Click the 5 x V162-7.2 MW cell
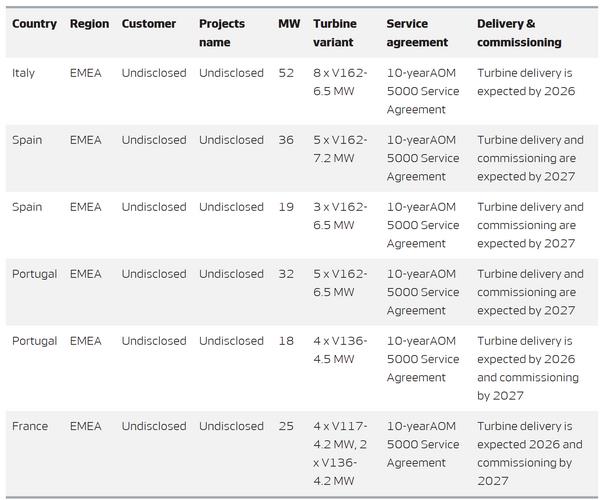 (340, 149)
